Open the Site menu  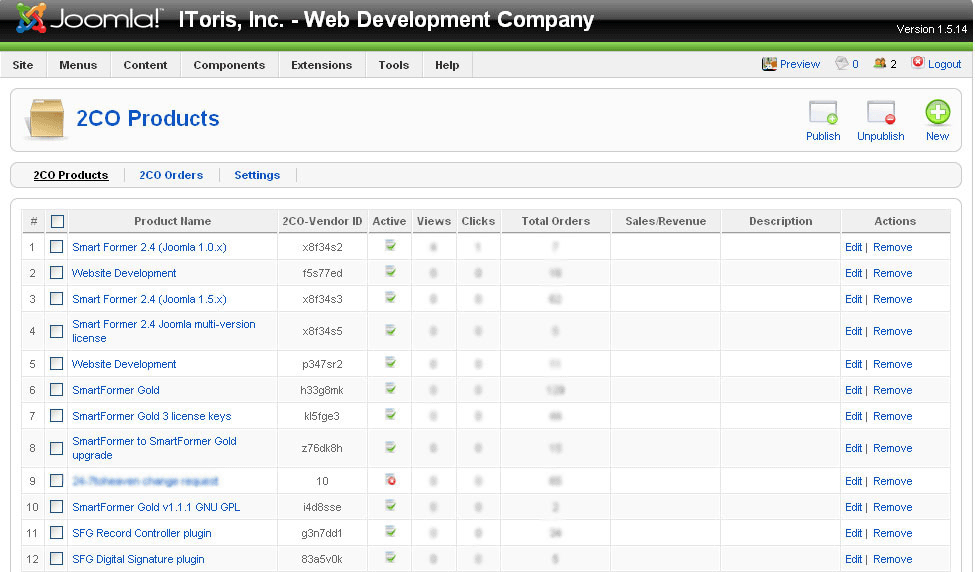click(23, 65)
